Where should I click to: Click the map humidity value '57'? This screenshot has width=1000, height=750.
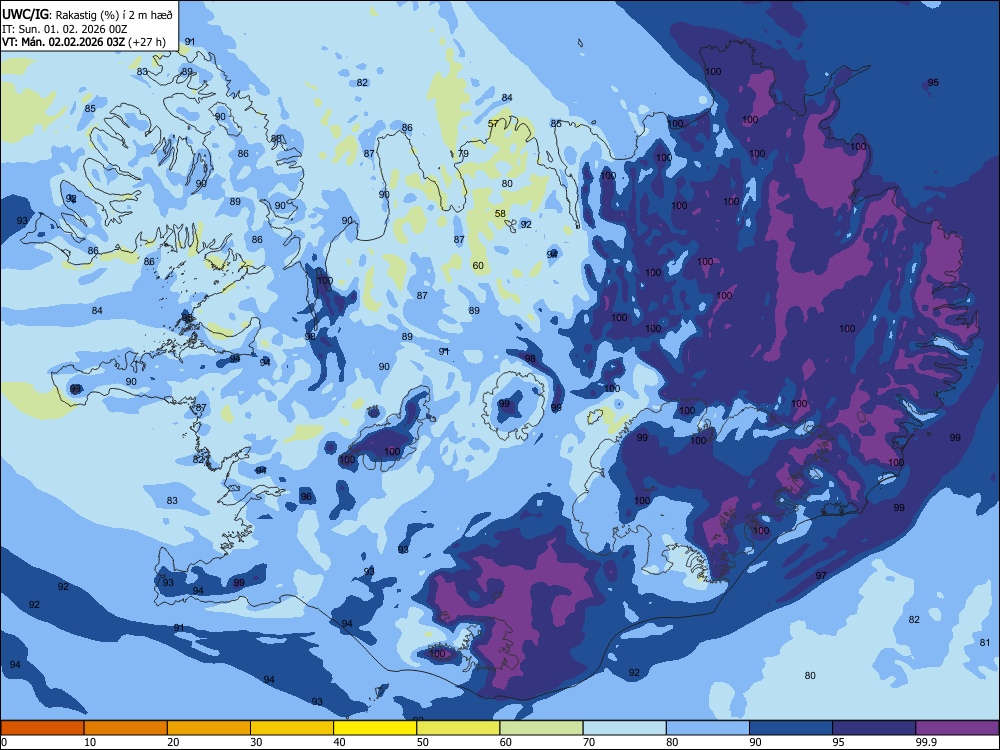click(494, 124)
